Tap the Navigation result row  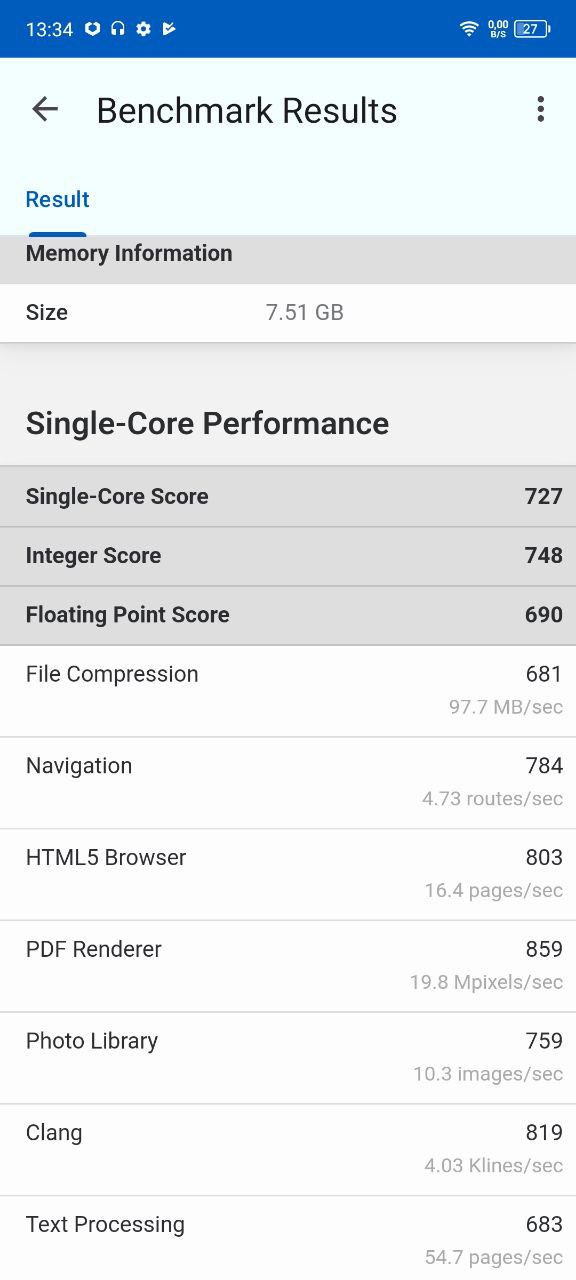coord(288,783)
